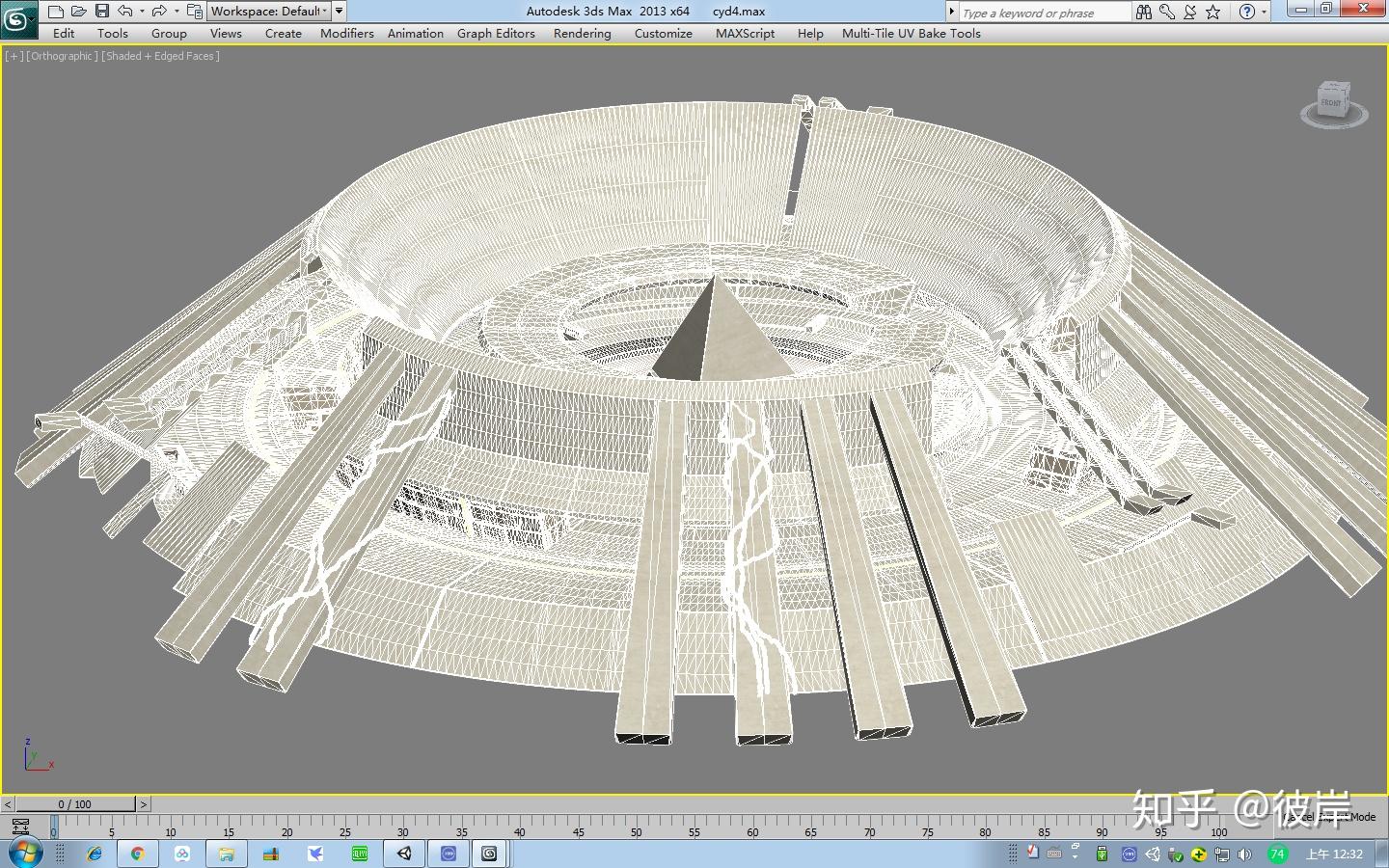This screenshot has width=1389, height=868.
Task: Click the keyword search input field
Action: [1044, 13]
